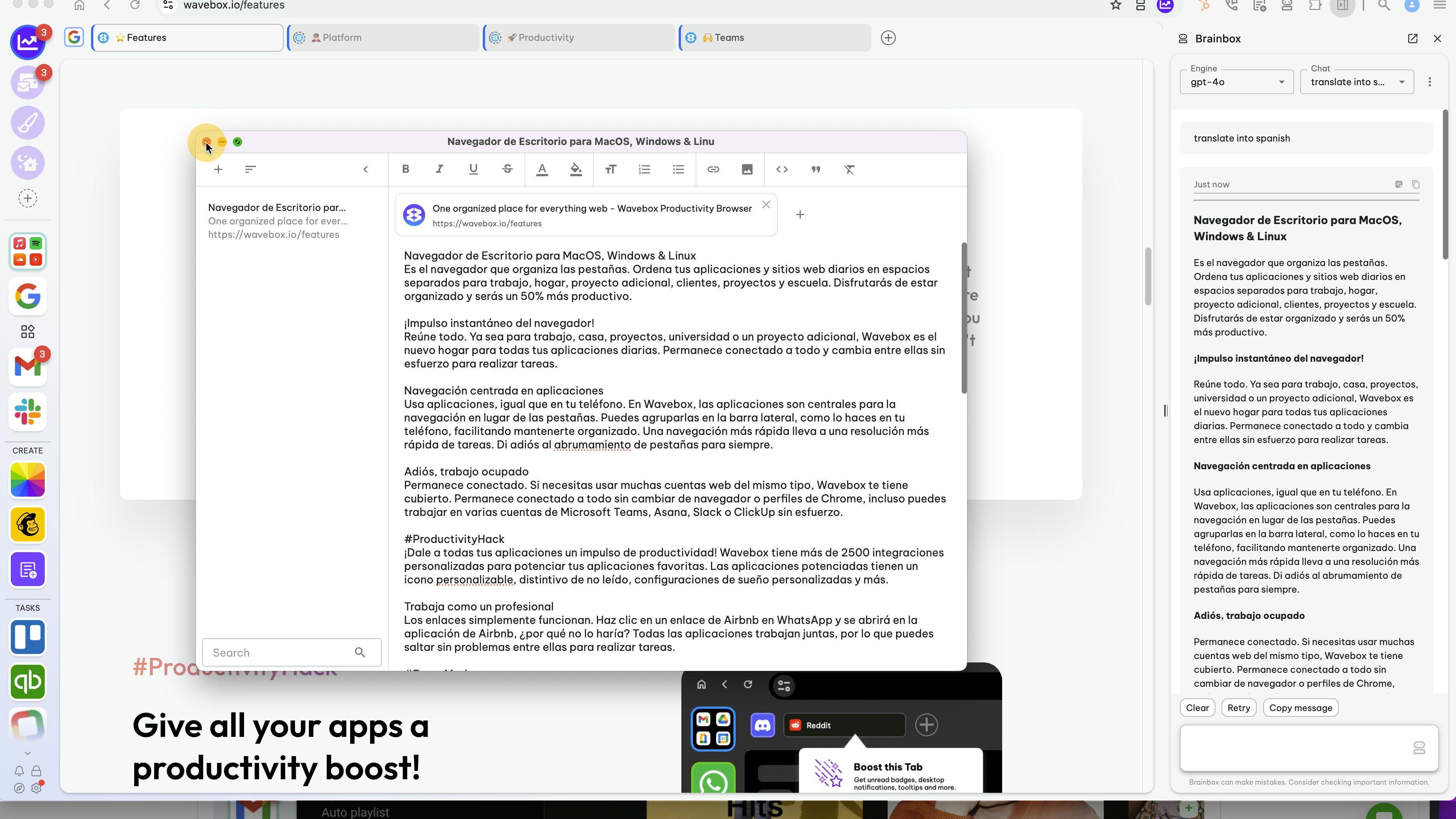The height and width of the screenshot is (819, 1456).
Task: Insert an image into the note
Action: pos(747,169)
